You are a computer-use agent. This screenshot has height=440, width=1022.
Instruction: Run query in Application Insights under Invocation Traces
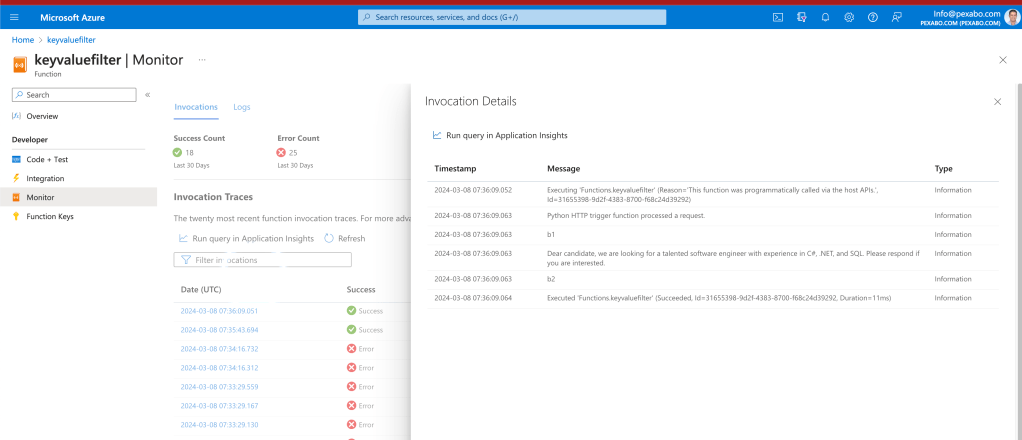247,239
